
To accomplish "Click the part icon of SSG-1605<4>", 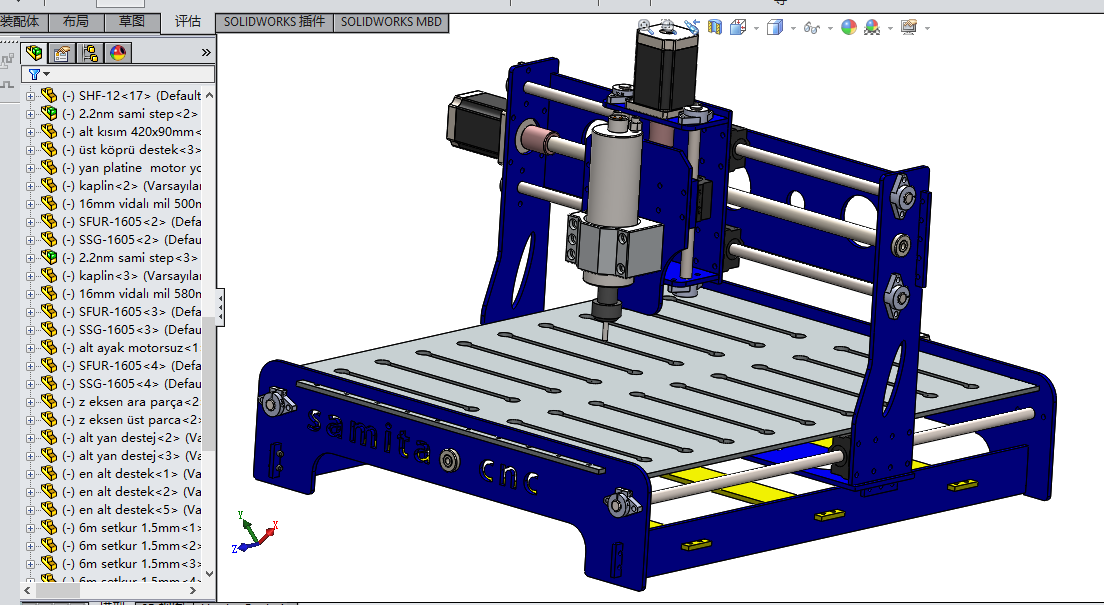I will 49,383.
